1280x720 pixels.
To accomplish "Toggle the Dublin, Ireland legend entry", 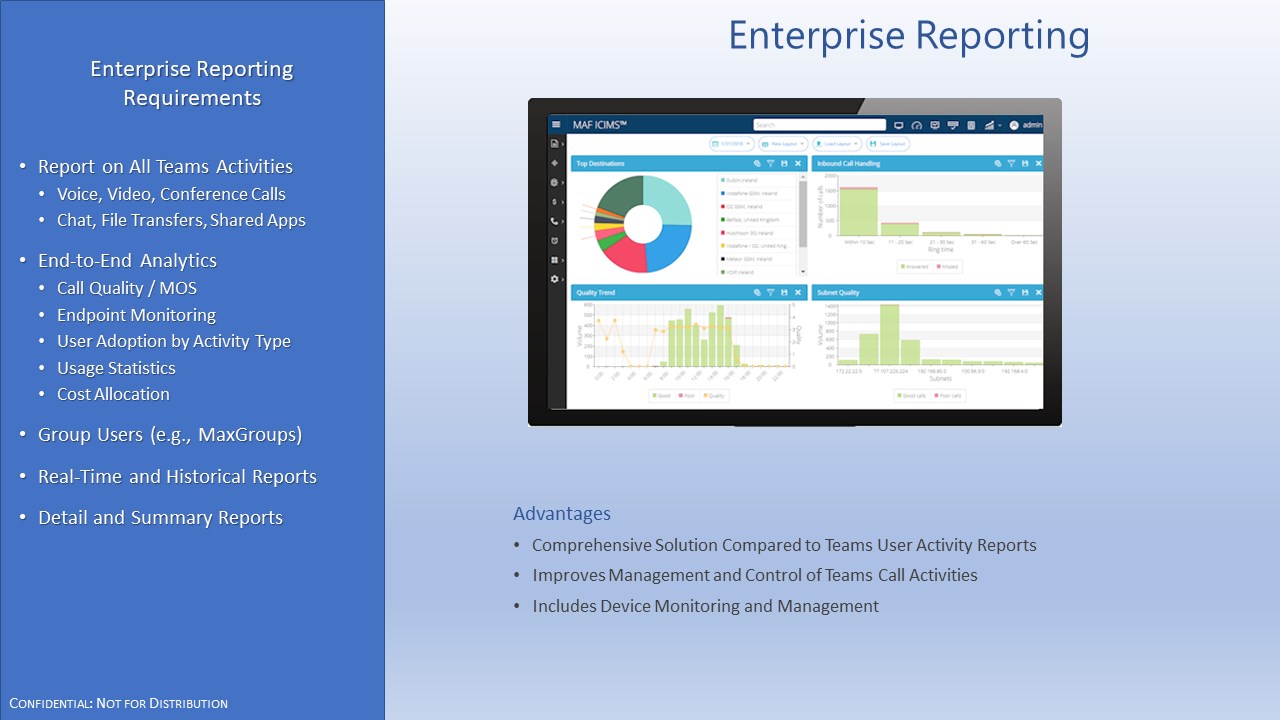I will (739, 180).
